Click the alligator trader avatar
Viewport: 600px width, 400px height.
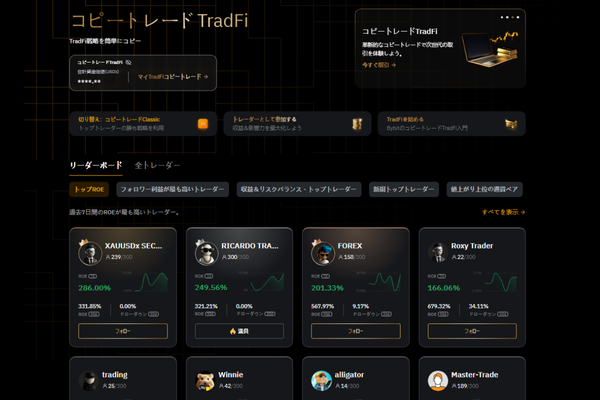tap(321, 380)
